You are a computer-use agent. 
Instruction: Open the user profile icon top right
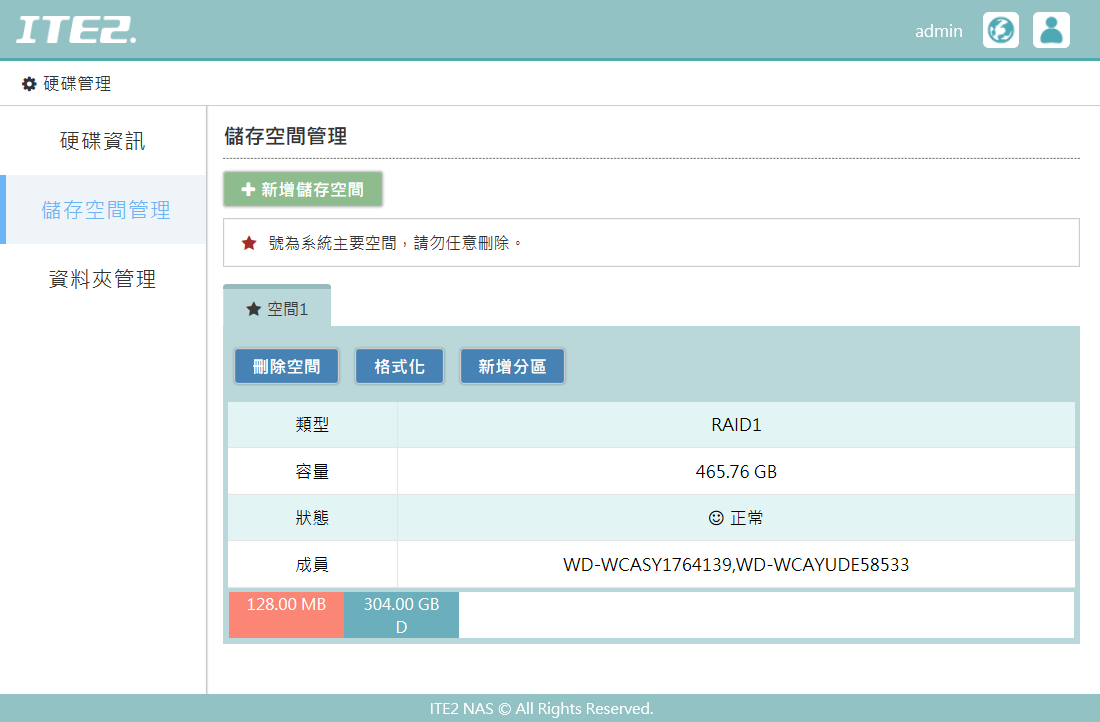[x=1051, y=30]
